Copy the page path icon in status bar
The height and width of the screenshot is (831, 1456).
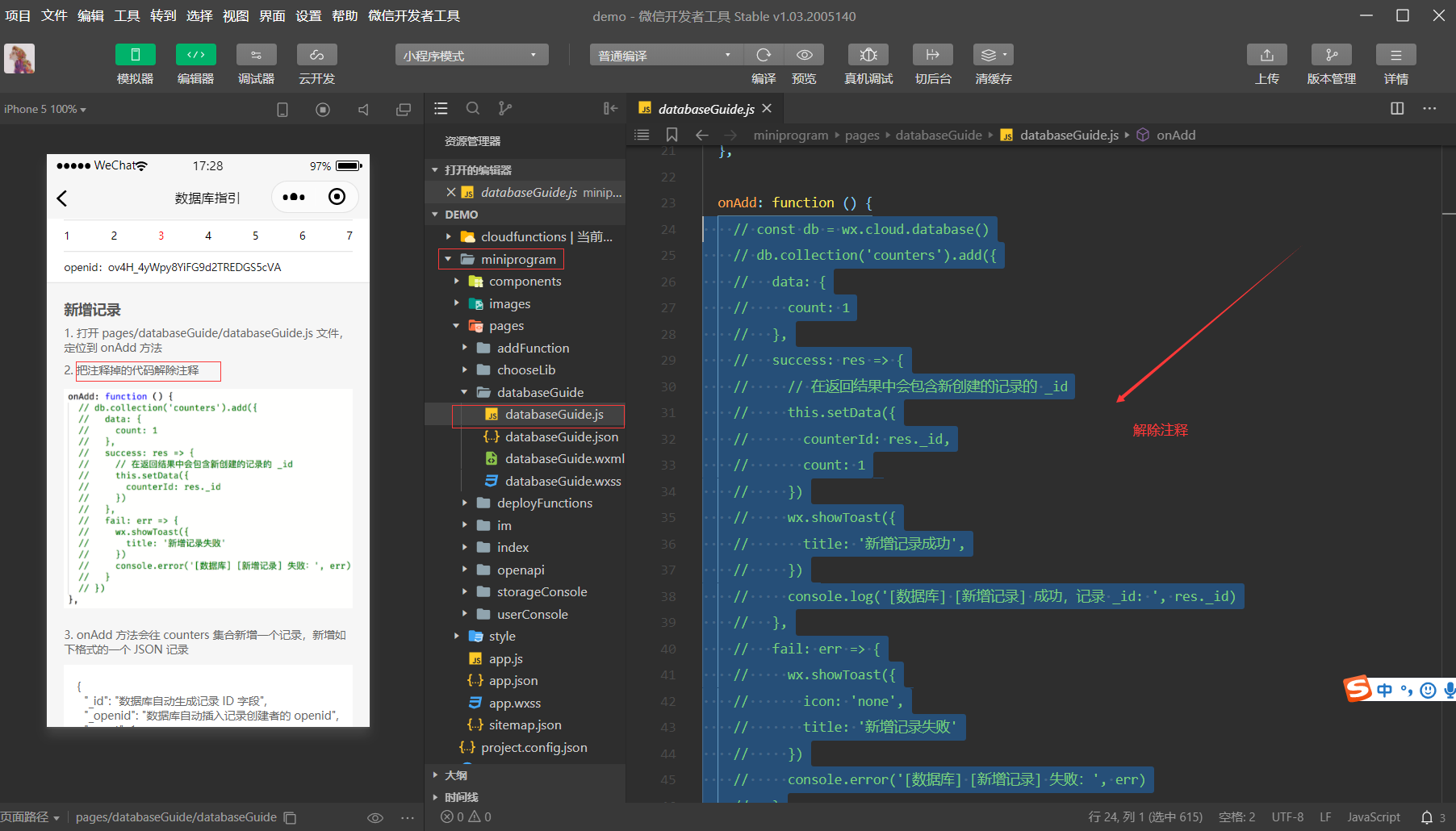coord(290,818)
